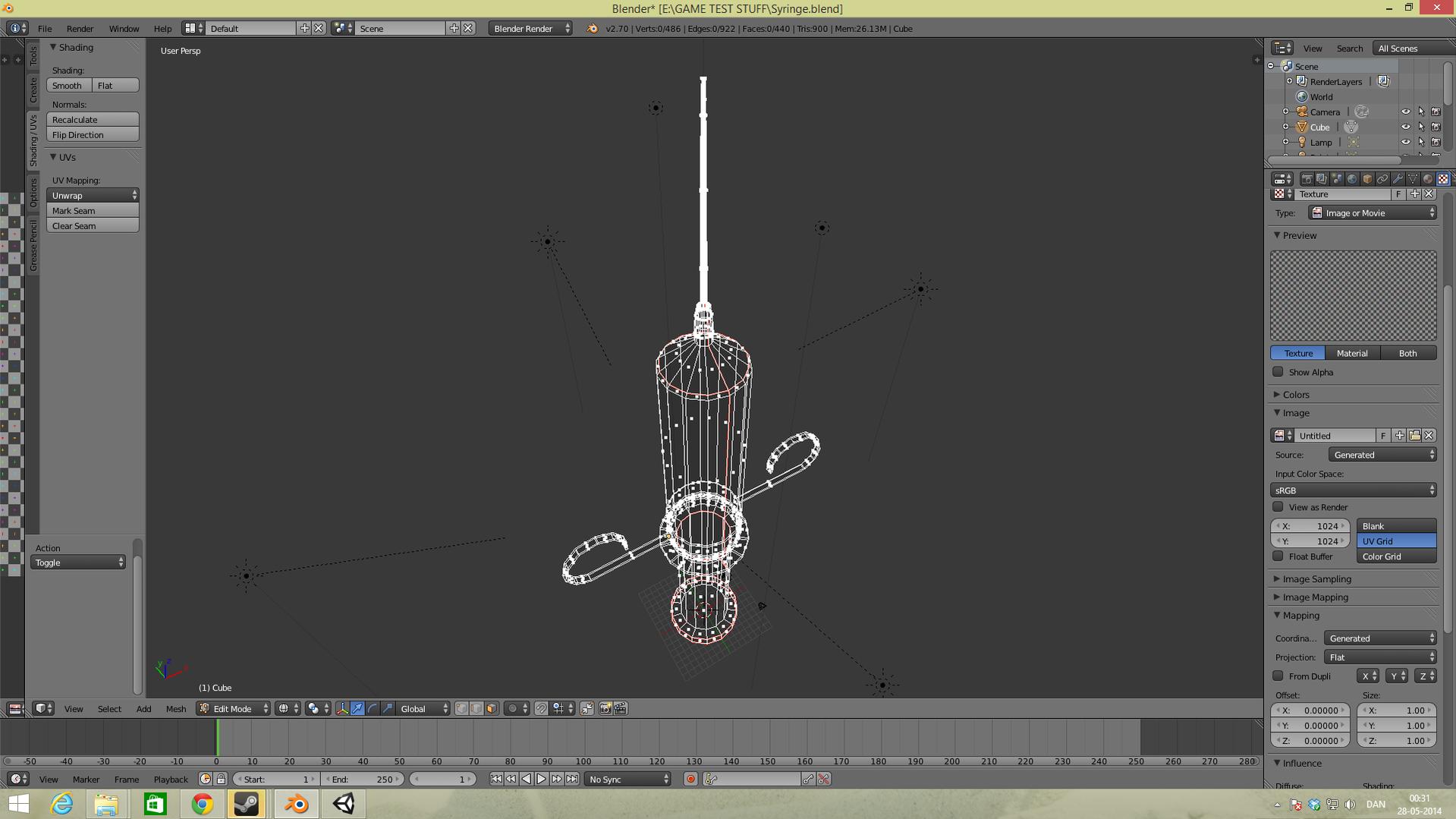Open the Render Layers properties tab

[x=1322, y=179]
